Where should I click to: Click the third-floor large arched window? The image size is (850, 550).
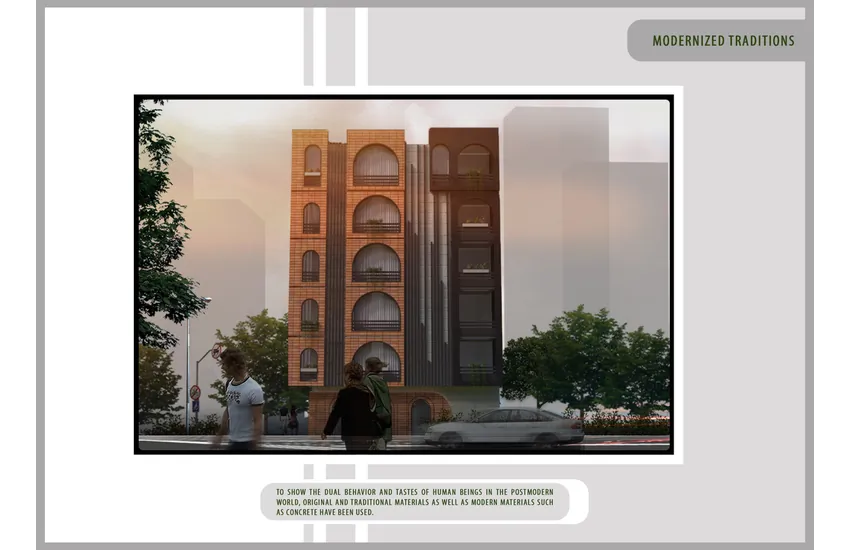click(376, 263)
